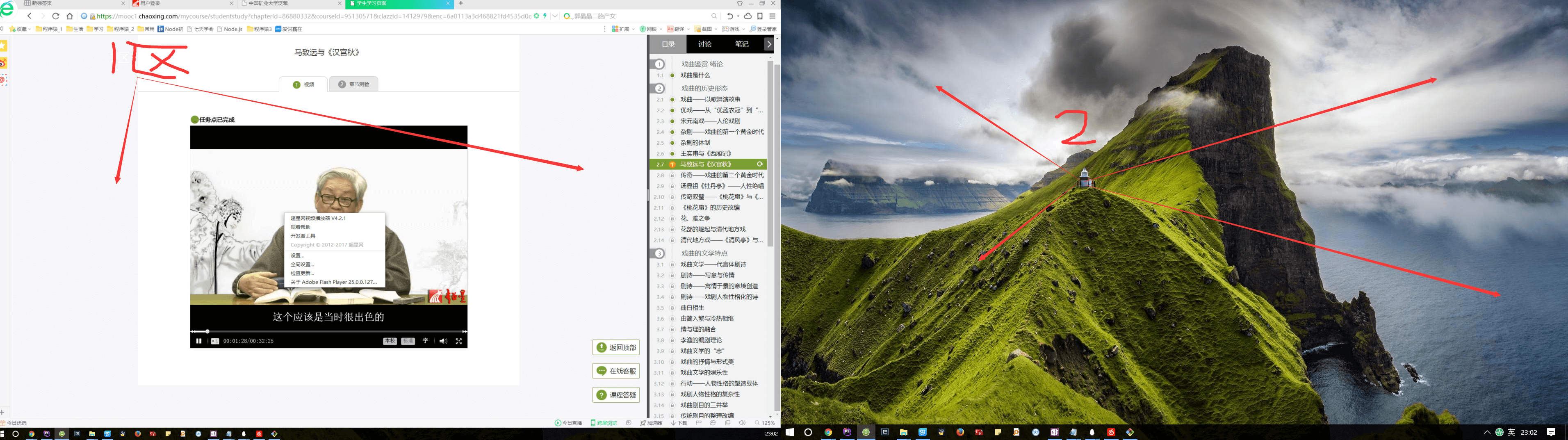Open the address bar dropdown arrow
The image size is (1568, 440).
pos(555,16)
